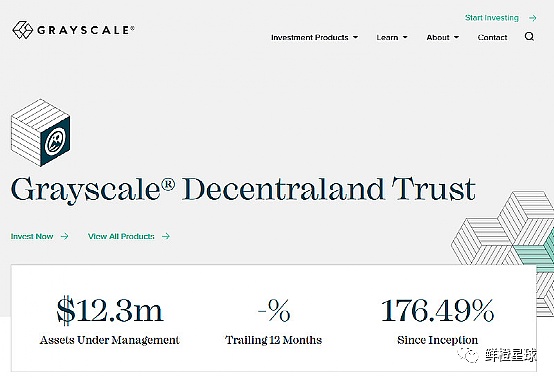
Task: Open the search magnifier icon
Action: pyautogui.click(x=529, y=36)
